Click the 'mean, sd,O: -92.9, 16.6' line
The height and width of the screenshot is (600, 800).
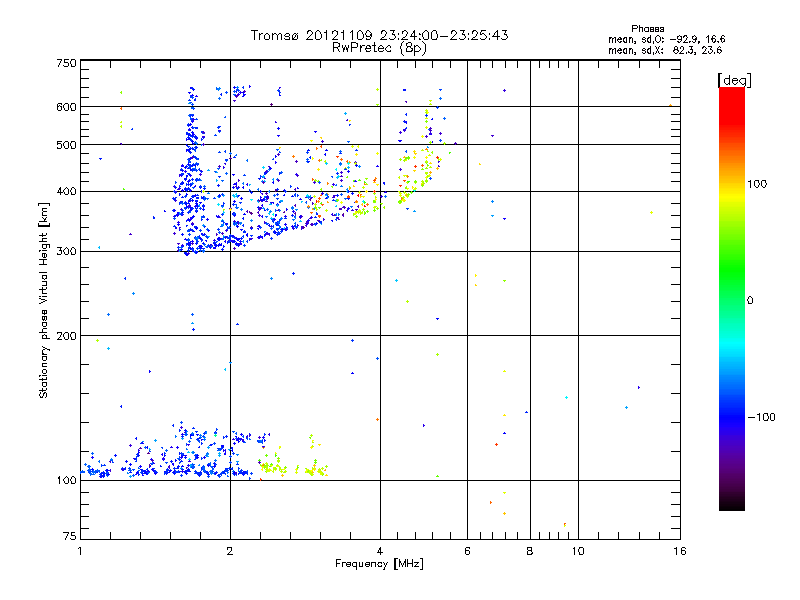666,39
